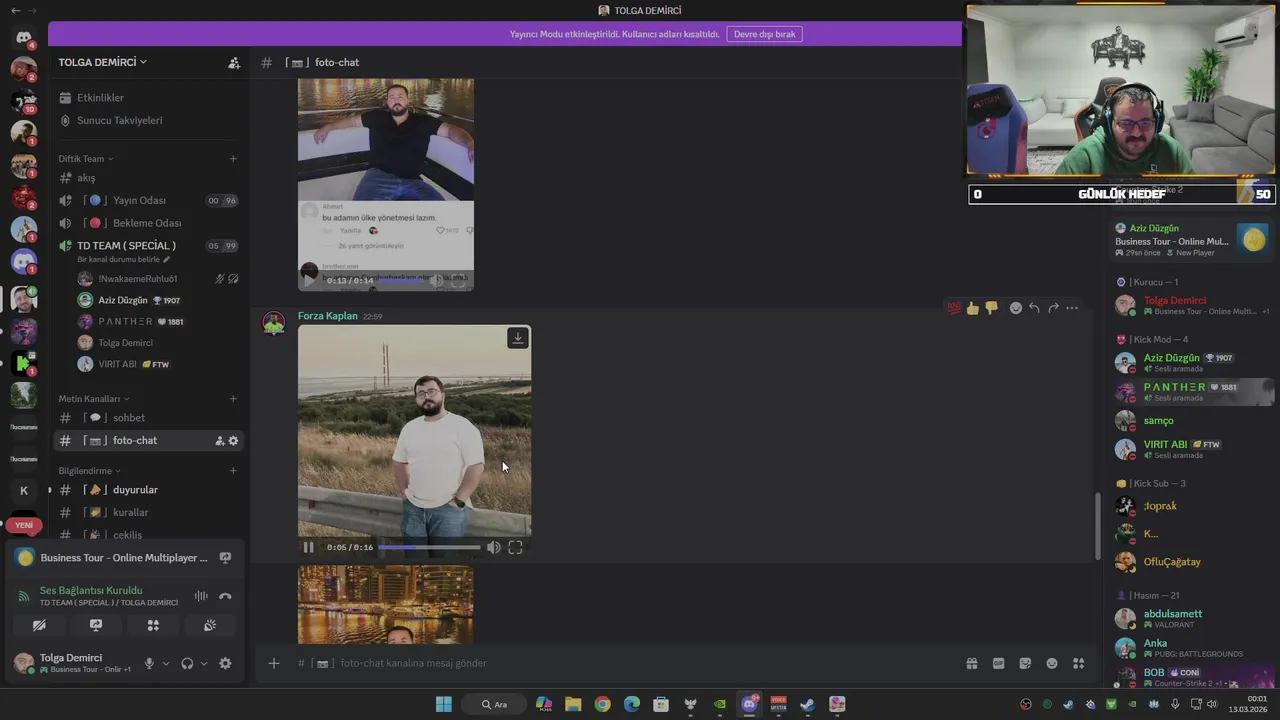Image resolution: width=1280 pixels, height=720 pixels.
Task: Open Steam from the taskbar
Action: click(808, 704)
